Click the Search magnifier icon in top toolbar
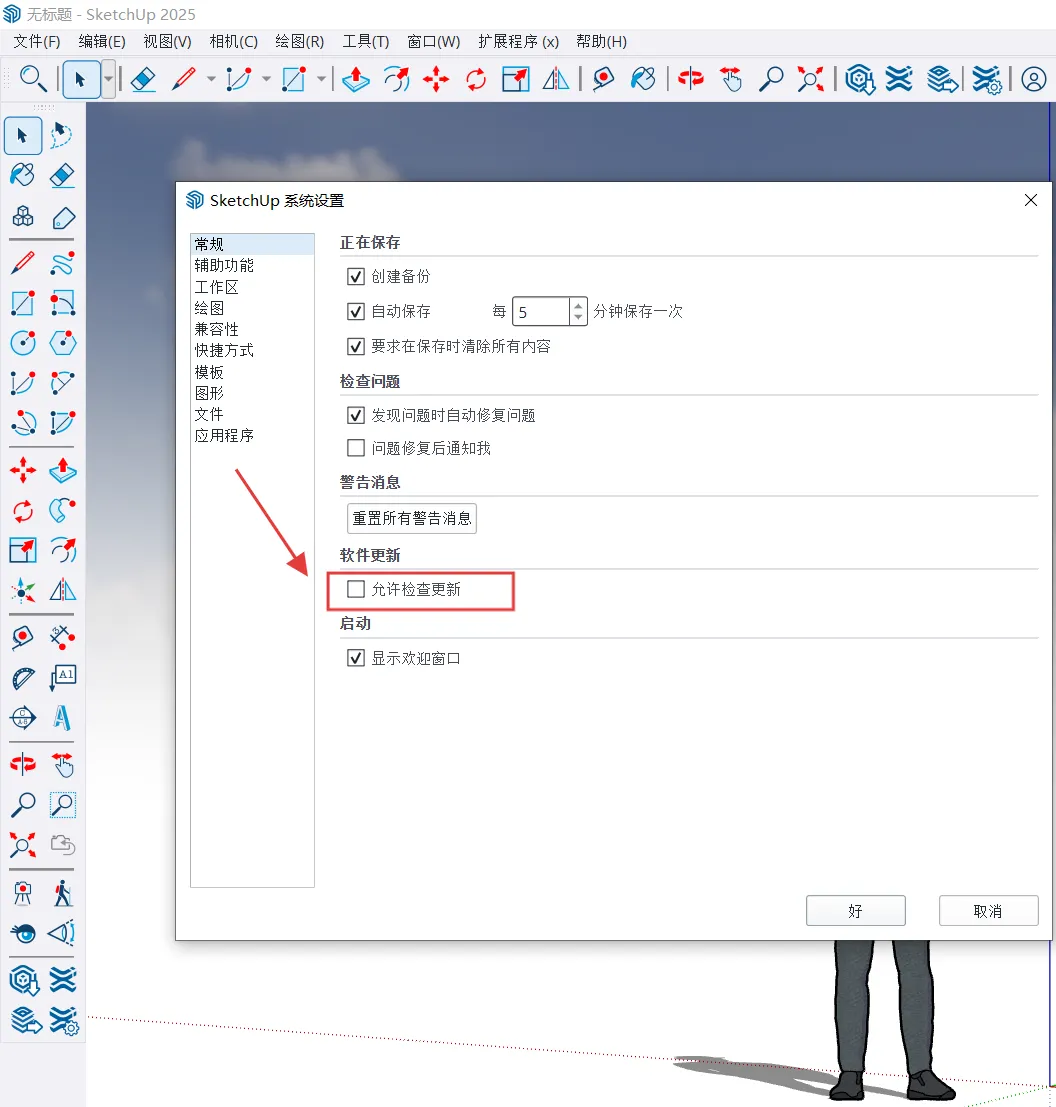This screenshot has width=1056, height=1107. click(32, 78)
